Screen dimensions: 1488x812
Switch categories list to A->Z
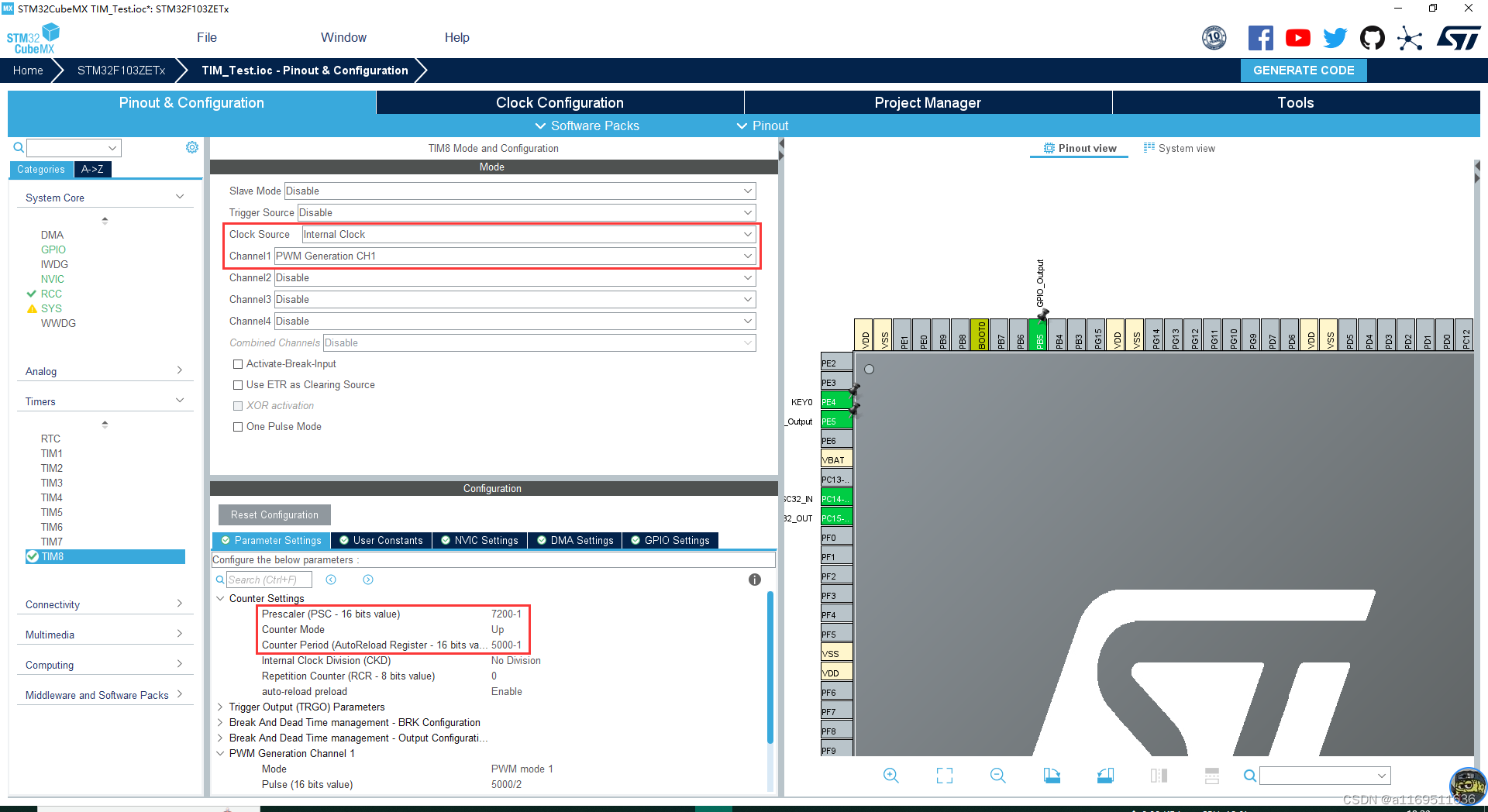[x=92, y=169]
